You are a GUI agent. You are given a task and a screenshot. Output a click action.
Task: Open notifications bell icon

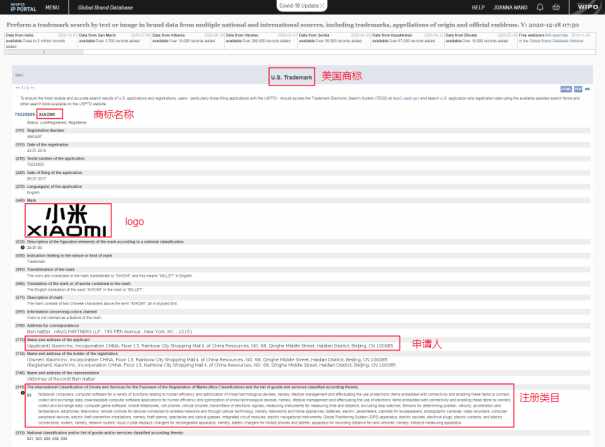(540, 7)
